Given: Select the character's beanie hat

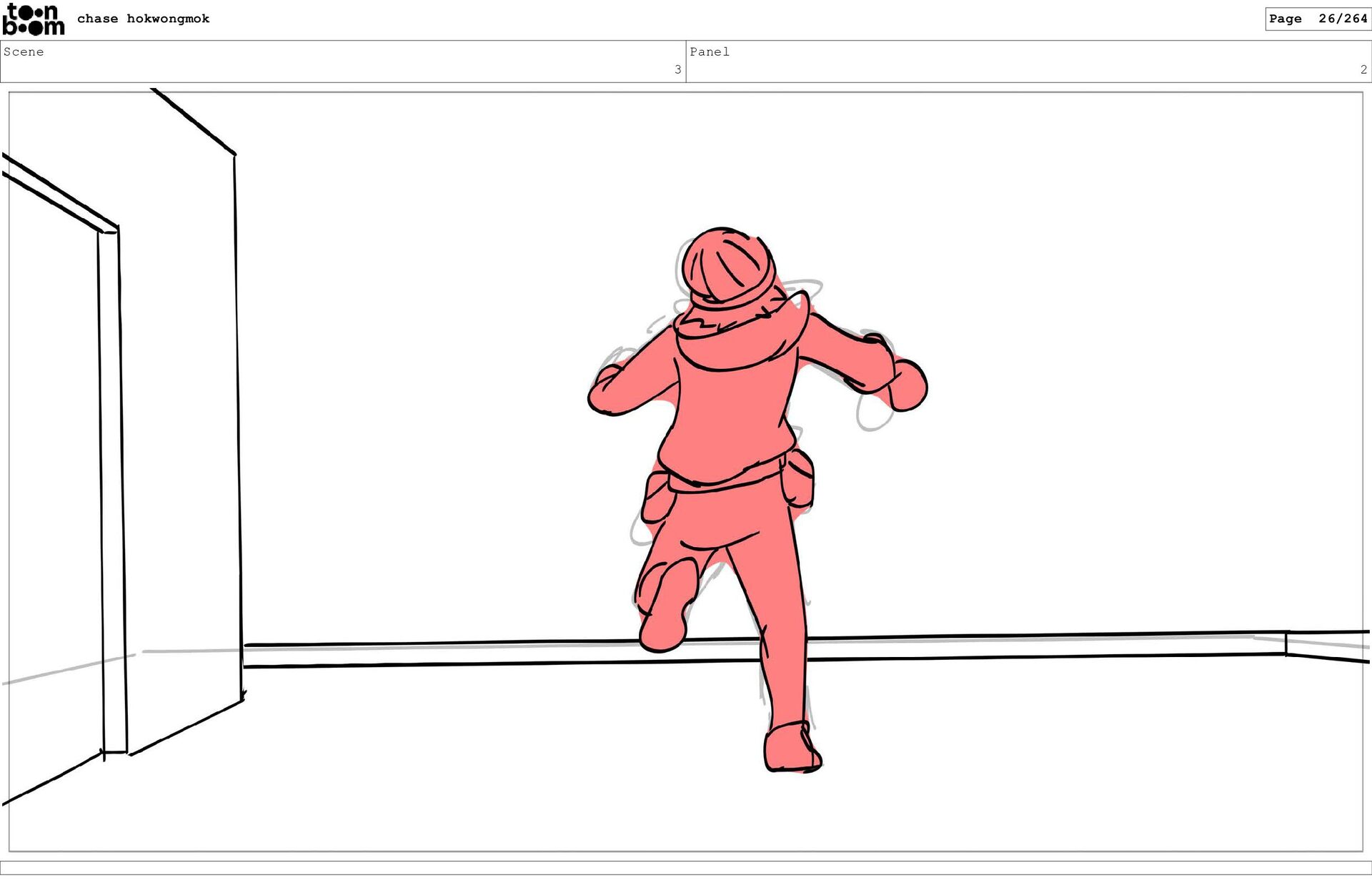Looking at the screenshot, I should tap(727, 266).
